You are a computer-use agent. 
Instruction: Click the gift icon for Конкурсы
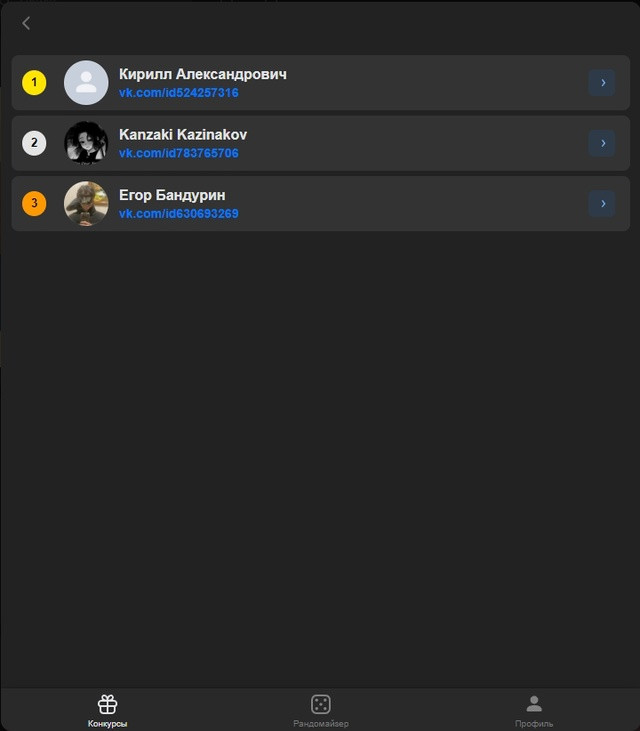(x=107, y=704)
